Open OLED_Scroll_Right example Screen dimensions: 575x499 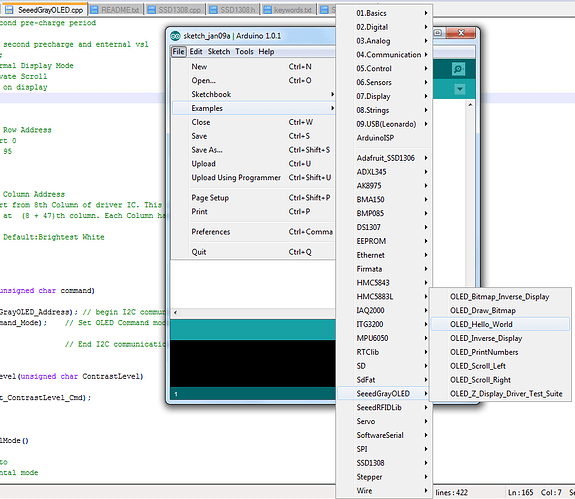coord(500,380)
